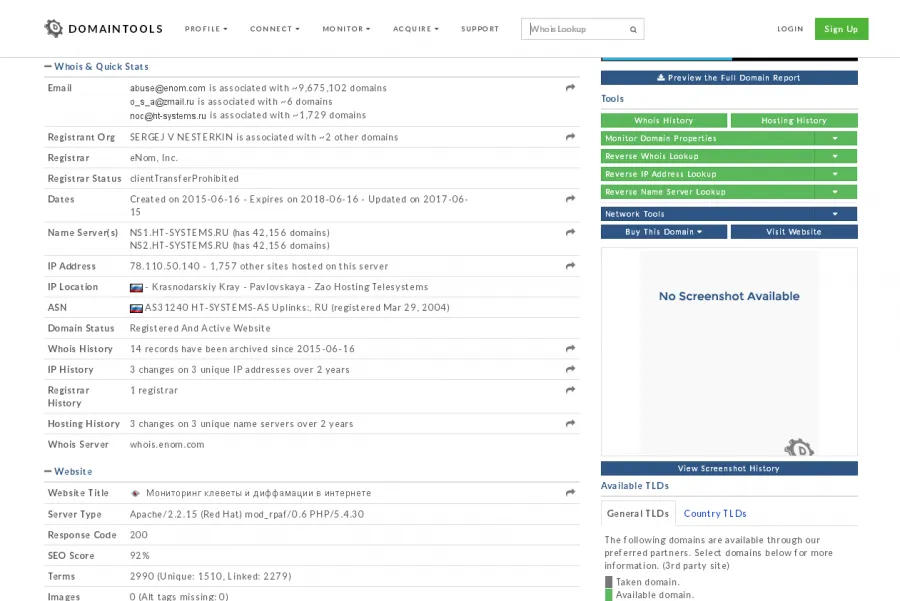
Task: Open the Whois History tool button
Action: [x=664, y=121]
